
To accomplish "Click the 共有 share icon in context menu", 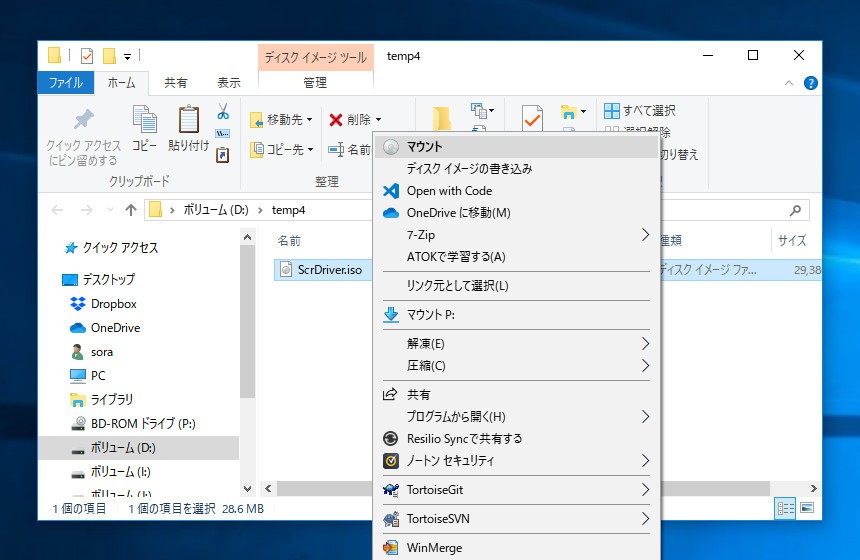I will click(x=390, y=394).
